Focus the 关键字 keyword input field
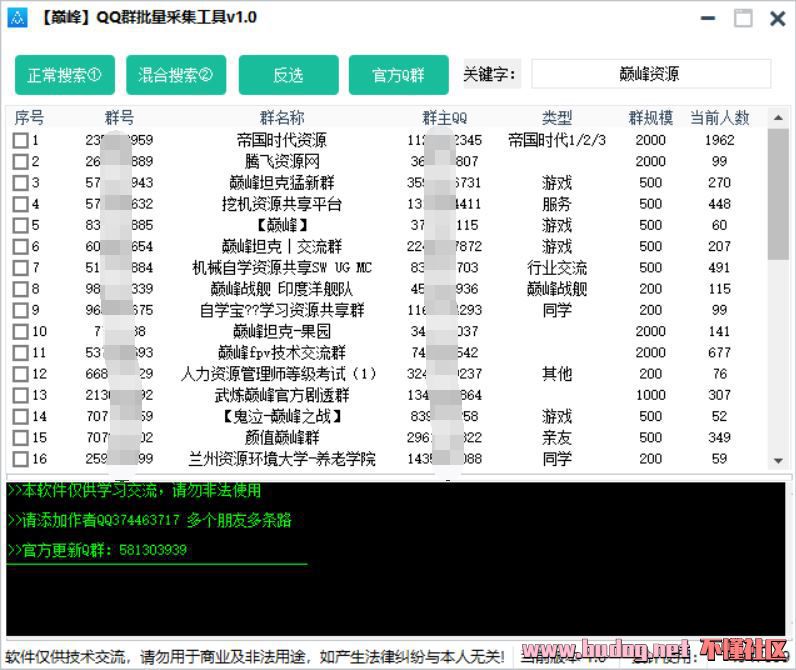796x670 pixels. point(650,74)
